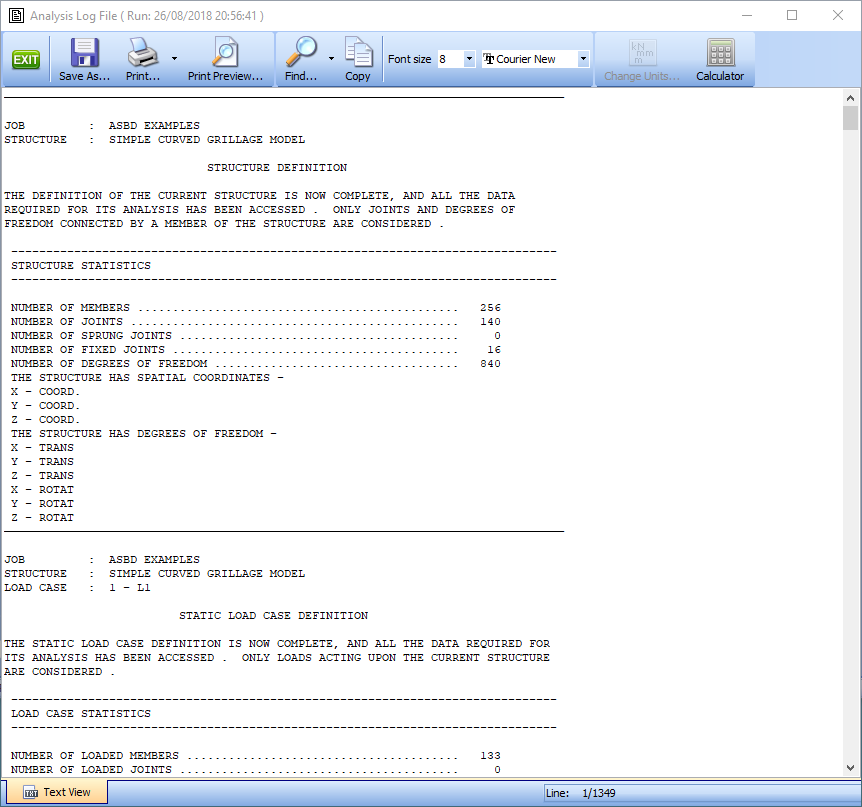Click the Line 1/1349 status indicator

[581, 793]
